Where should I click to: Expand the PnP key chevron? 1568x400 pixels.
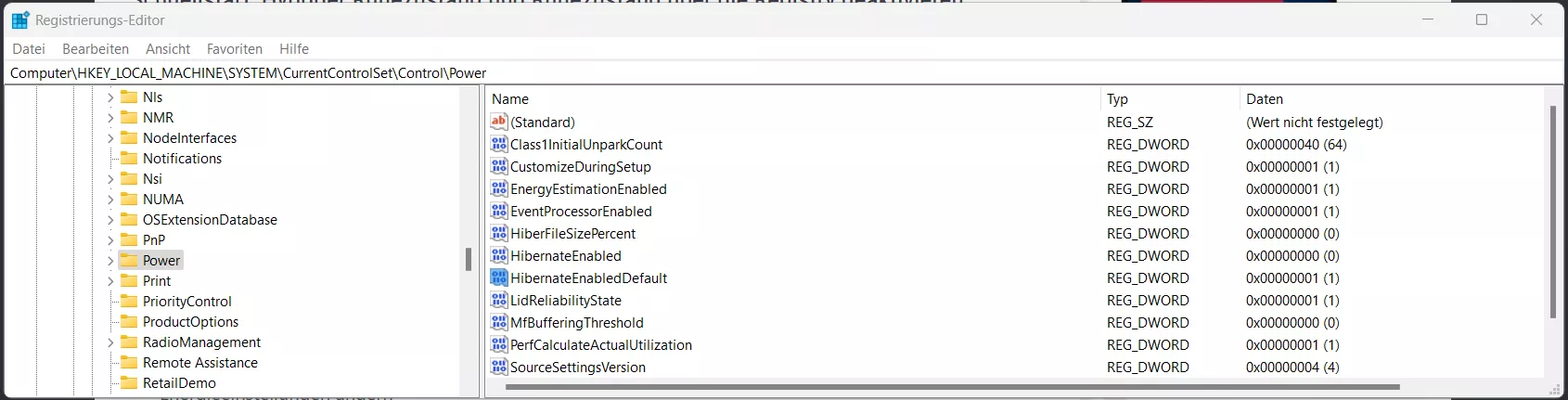coord(110,239)
